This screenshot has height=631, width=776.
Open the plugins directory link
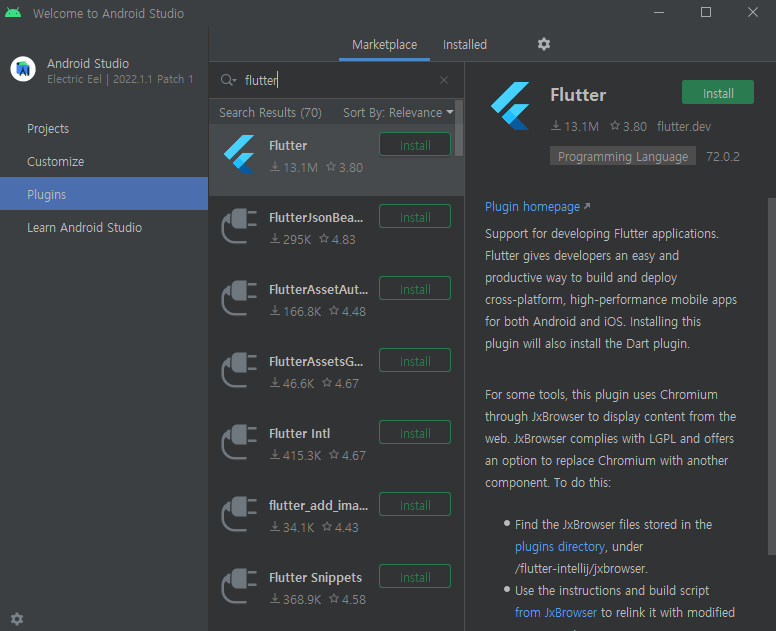click(x=560, y=546)
